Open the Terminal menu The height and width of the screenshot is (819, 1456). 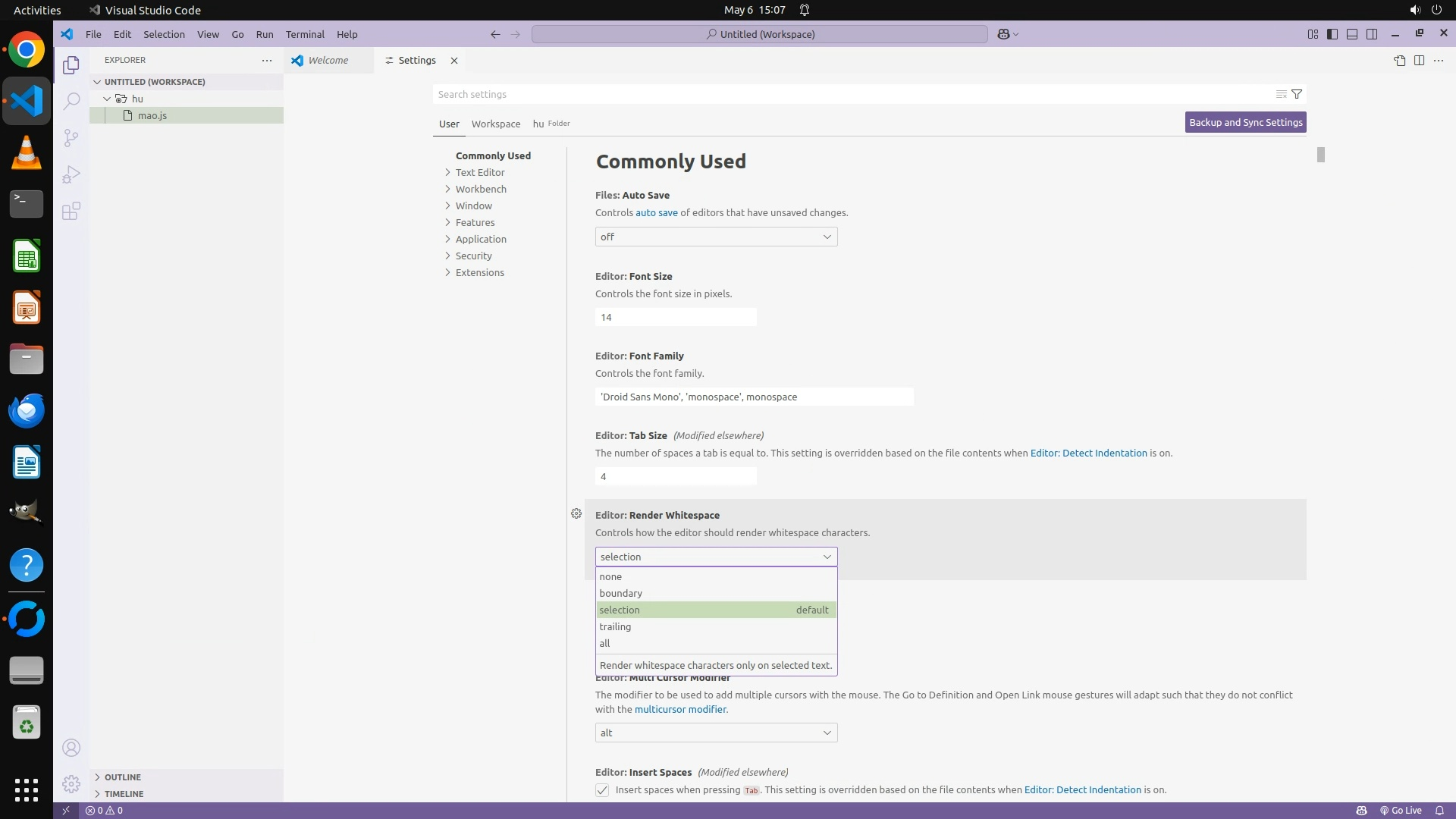tap(305, 34)
